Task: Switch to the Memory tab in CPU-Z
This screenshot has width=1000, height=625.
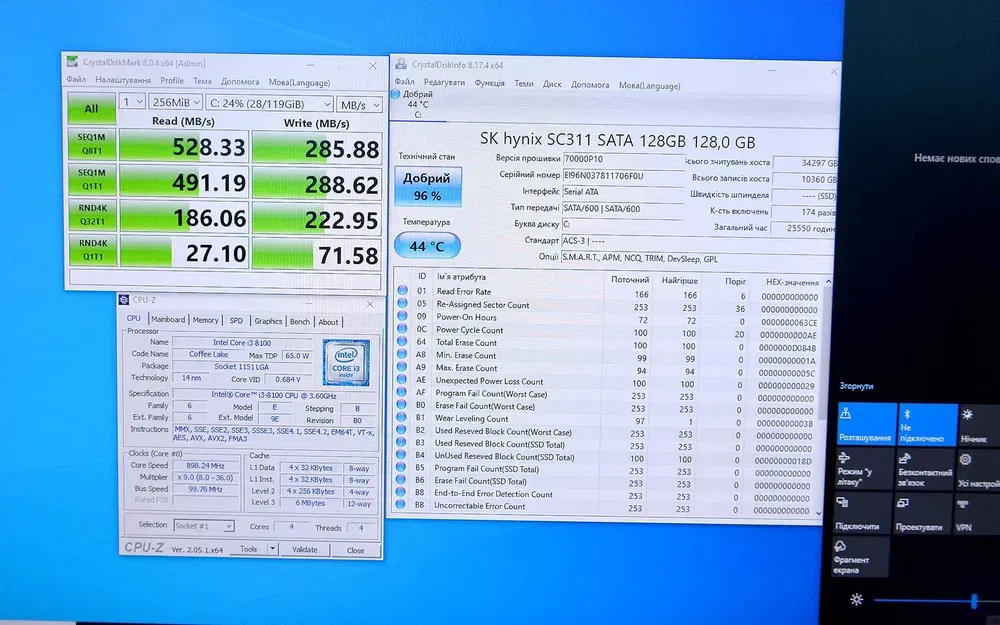Action: pos(205,320)
